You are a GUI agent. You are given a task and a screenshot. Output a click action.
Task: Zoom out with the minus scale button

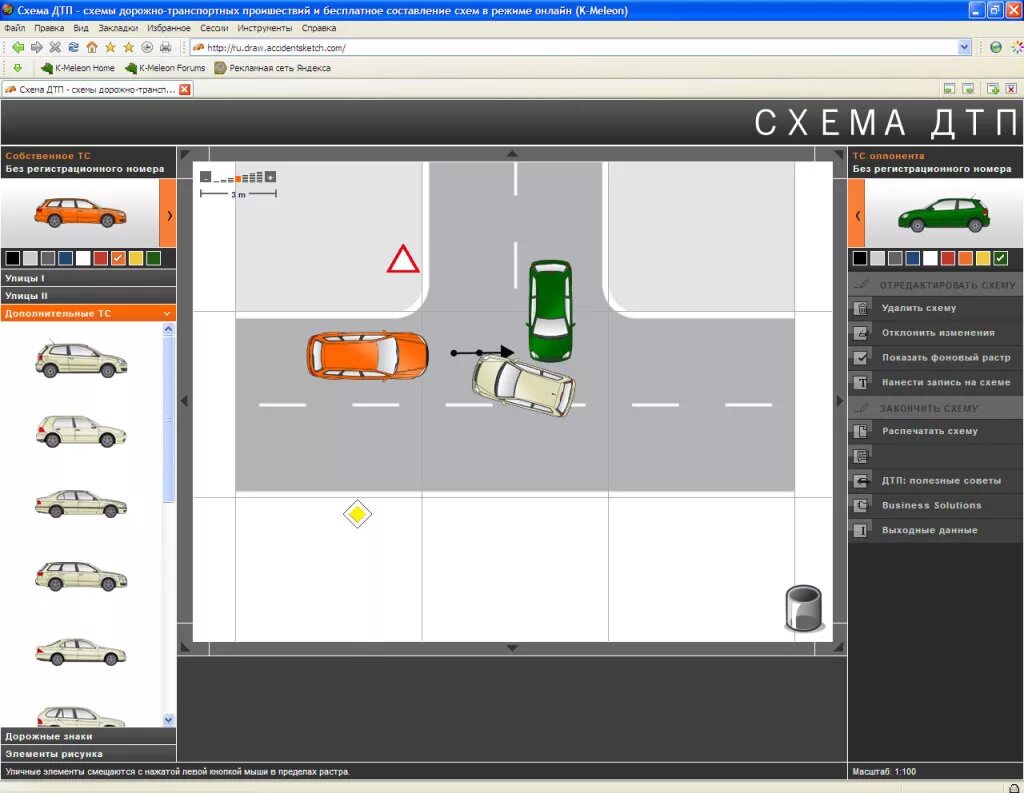tap(206, 176)
